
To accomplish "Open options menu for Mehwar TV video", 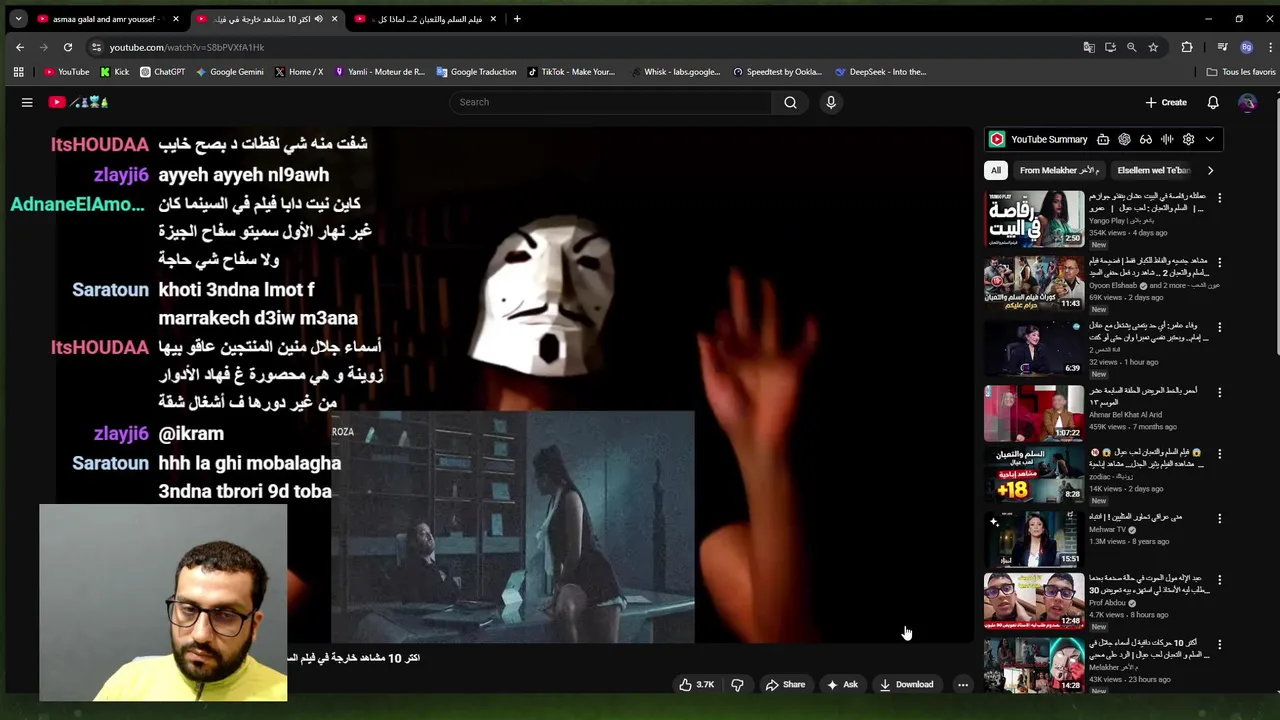I will pyautogui.click(x=1219, y=518).
